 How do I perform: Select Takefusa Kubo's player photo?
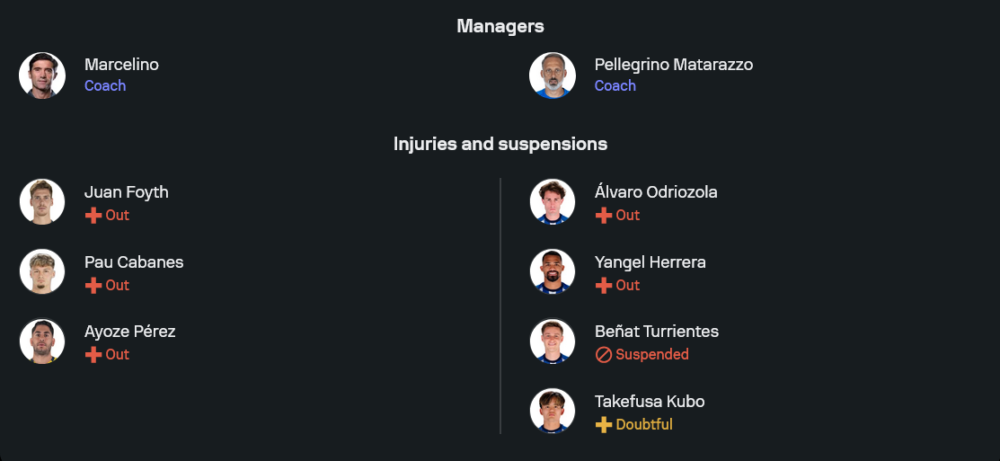pos(552,411)
